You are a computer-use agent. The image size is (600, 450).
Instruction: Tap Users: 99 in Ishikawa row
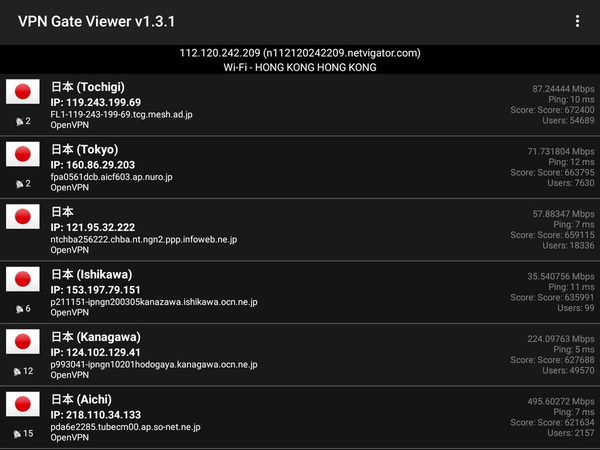click(x=576, y=308)
